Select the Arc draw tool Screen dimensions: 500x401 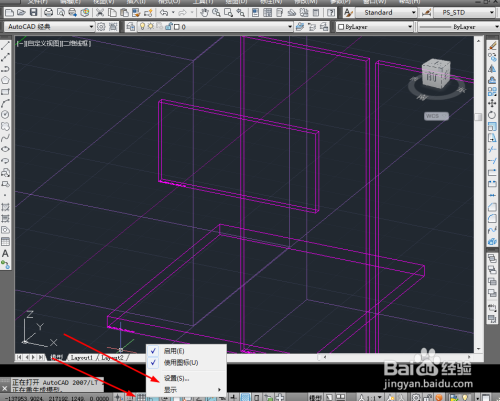5,103
